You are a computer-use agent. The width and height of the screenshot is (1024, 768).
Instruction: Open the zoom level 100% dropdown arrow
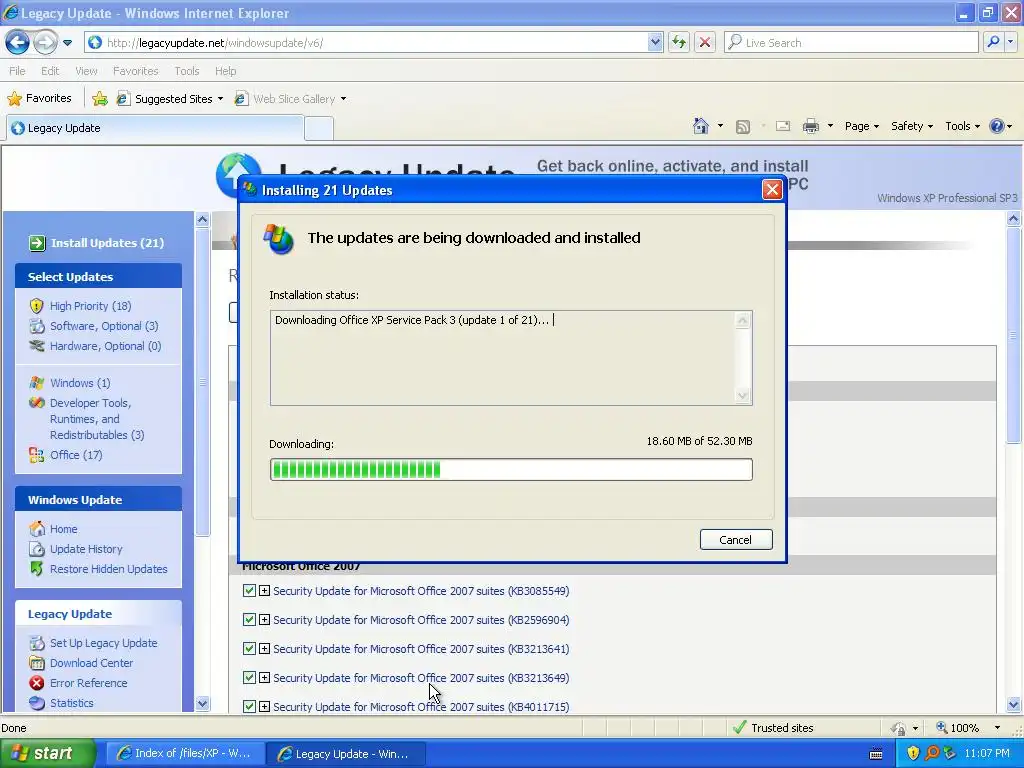997,728
